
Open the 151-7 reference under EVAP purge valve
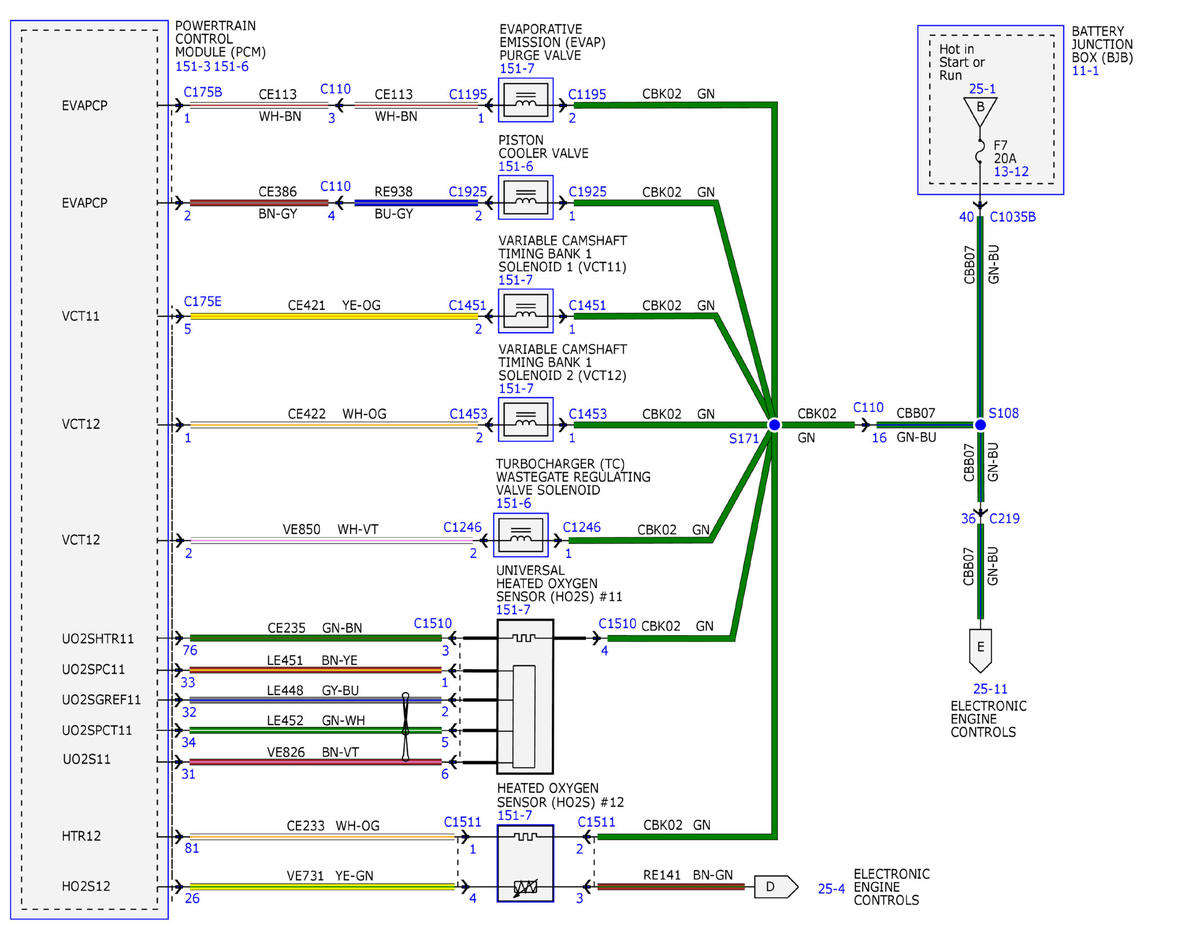[517, 69]
